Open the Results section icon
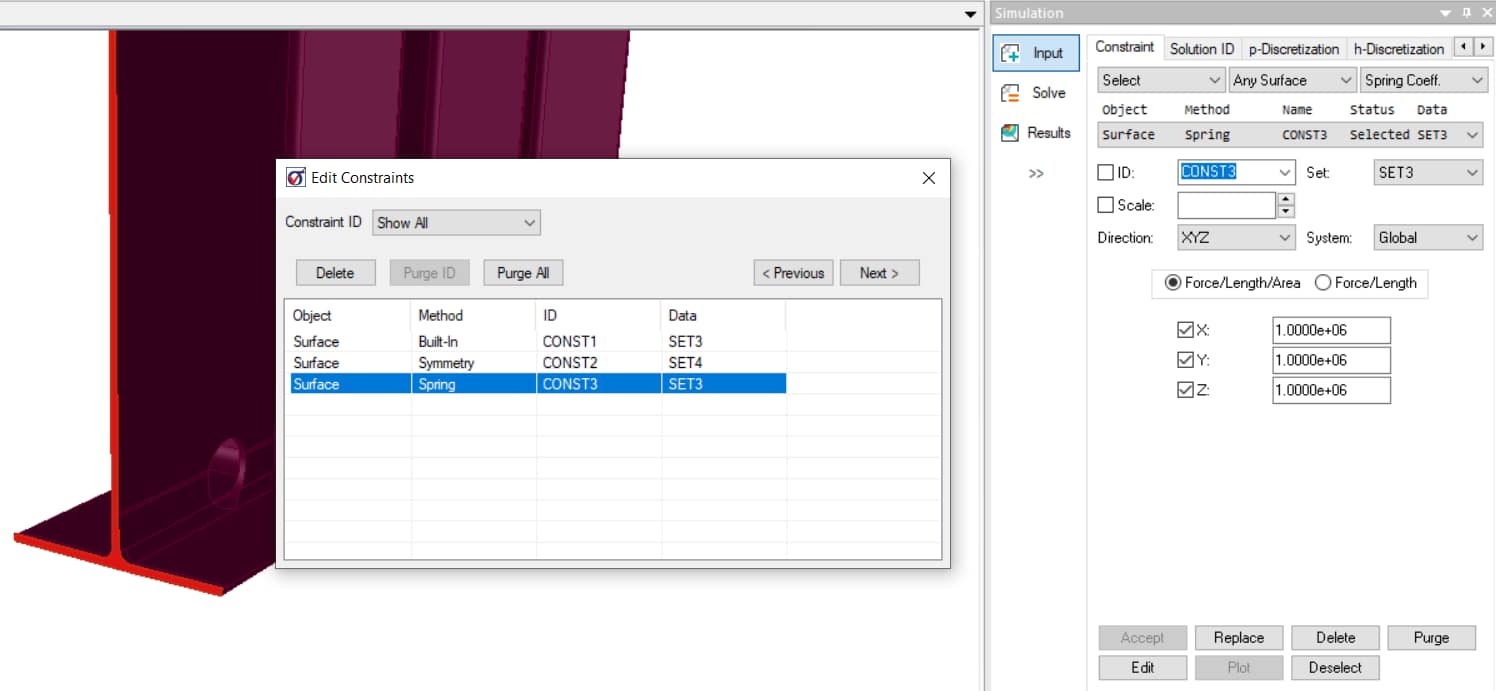Screen dimensions: 1496x691 click(x=1011, y=133)
